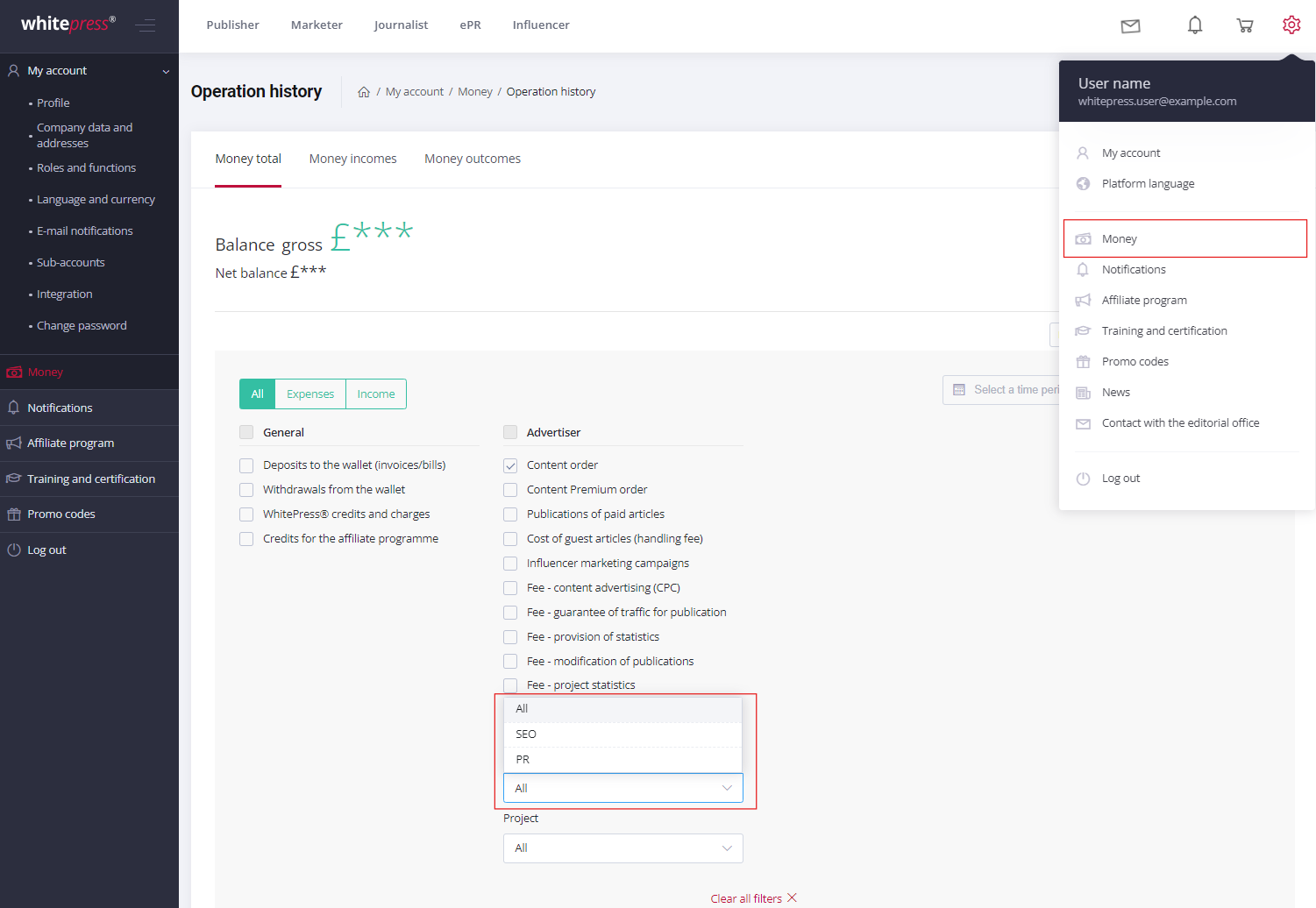Go to the home breadcrumb icon
Image resolution: width=1316 pixels, height=908 pixels.
point(364,92)
